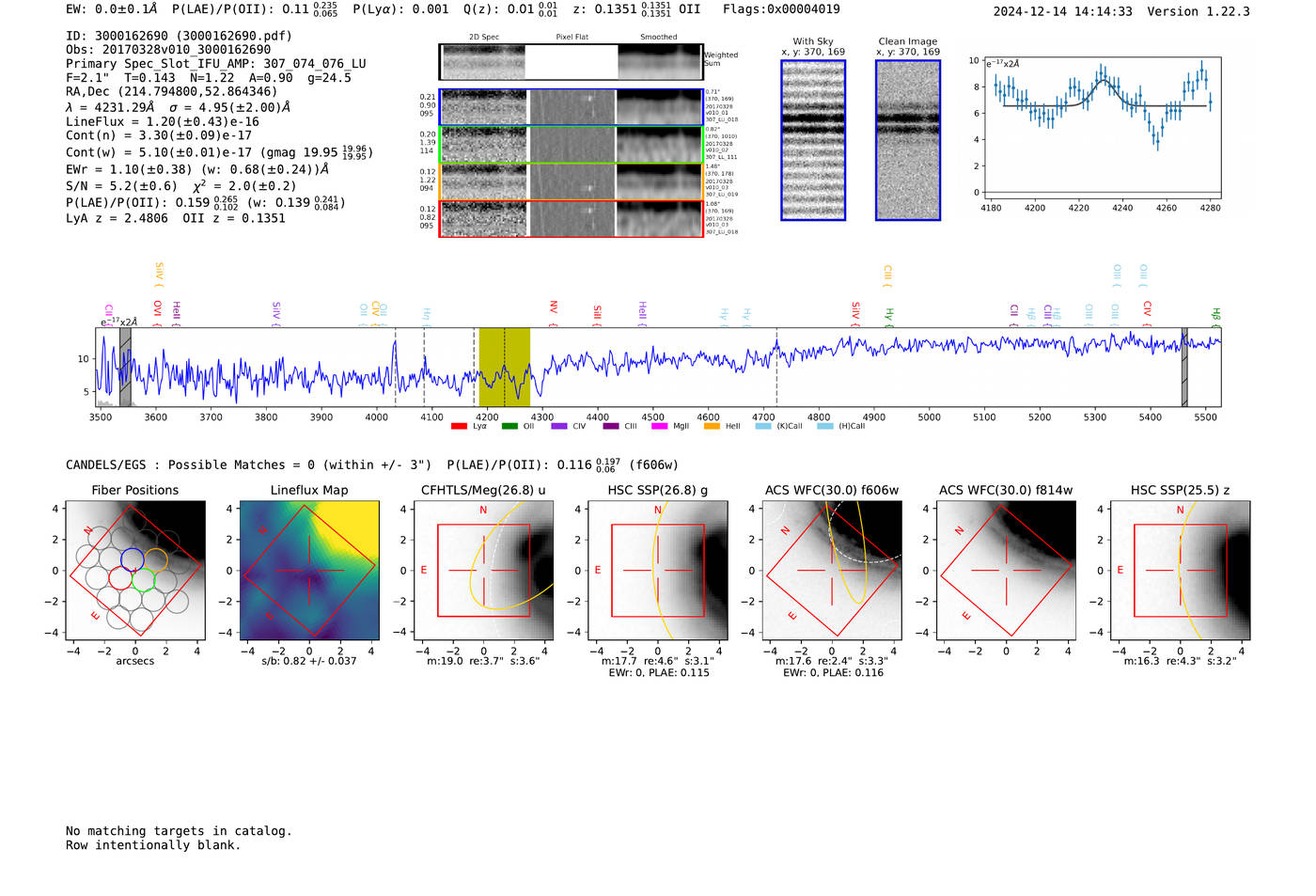The height and width of the screenshot is (896, 1316).
Task: Open the CFHTLS/Meg u-band cutout
Action: 484,571
